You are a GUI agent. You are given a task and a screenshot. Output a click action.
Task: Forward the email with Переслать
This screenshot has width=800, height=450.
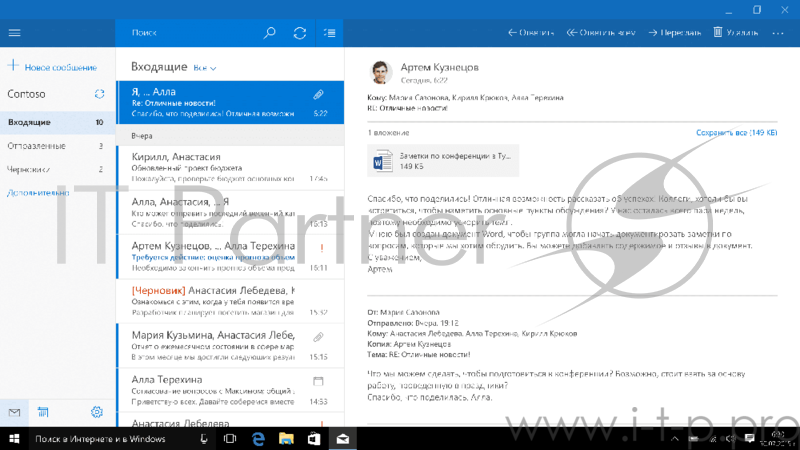674,33
